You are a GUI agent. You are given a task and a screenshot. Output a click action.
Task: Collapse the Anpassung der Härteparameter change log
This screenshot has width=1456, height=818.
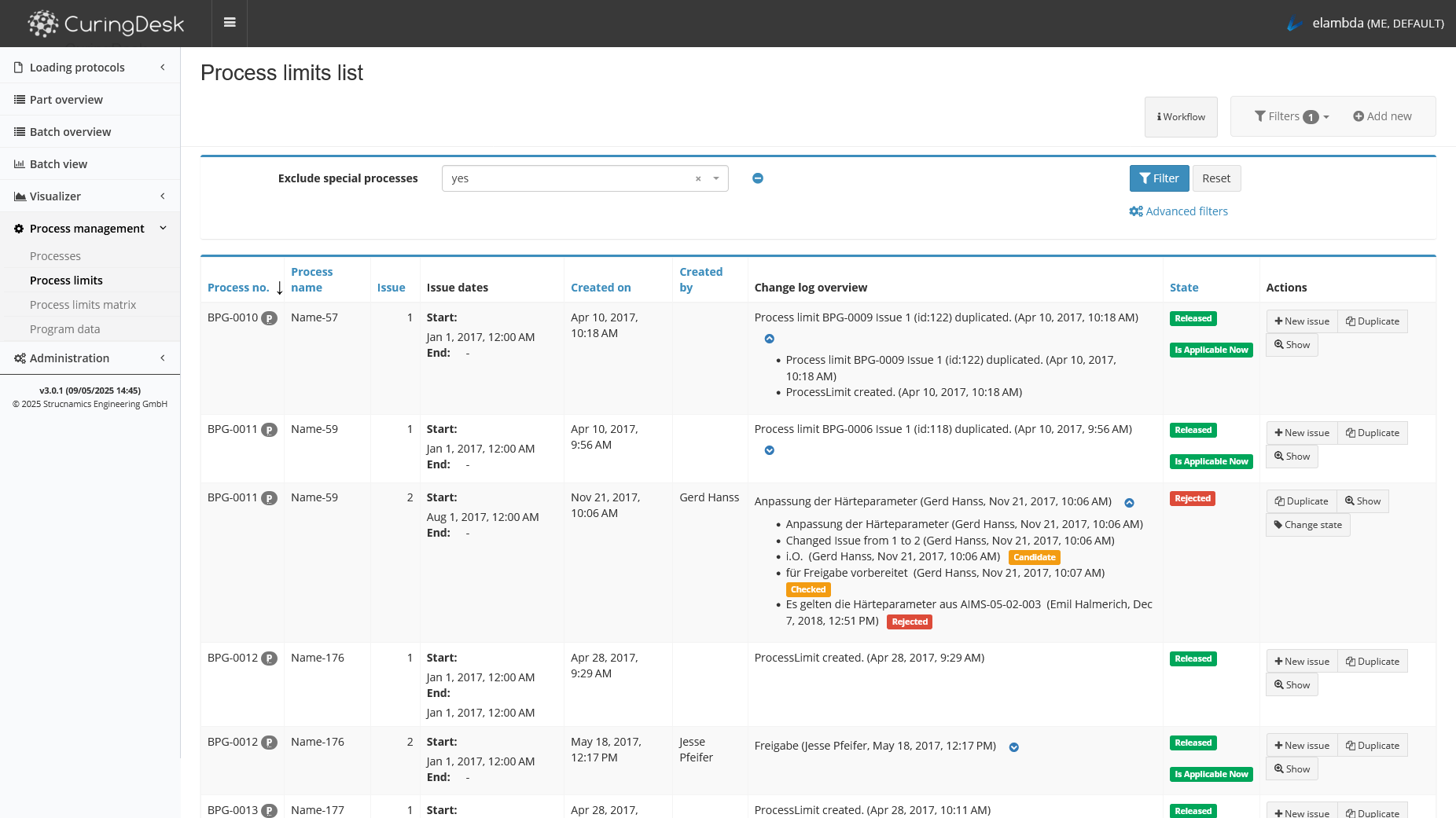[1129, 503]
